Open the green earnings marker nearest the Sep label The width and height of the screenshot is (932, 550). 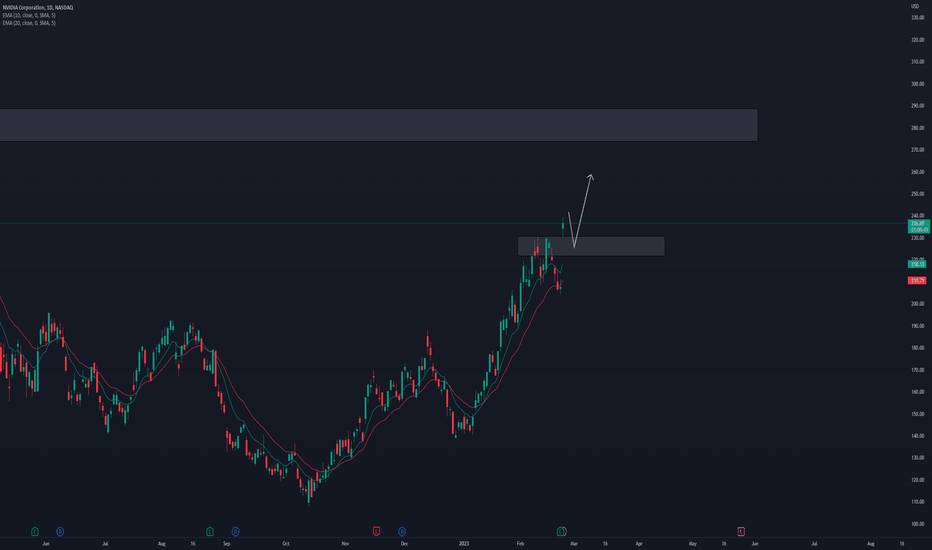[x=210, y=531]
